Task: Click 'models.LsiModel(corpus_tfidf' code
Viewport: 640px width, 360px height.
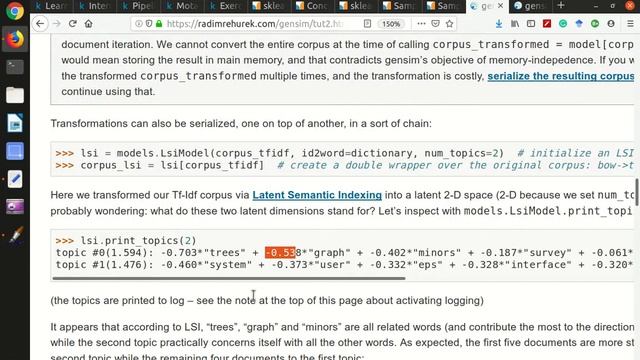Action: point(203,153)
